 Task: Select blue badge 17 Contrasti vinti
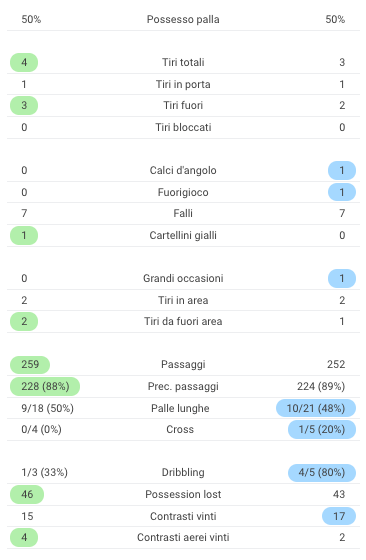pos(339,516)
